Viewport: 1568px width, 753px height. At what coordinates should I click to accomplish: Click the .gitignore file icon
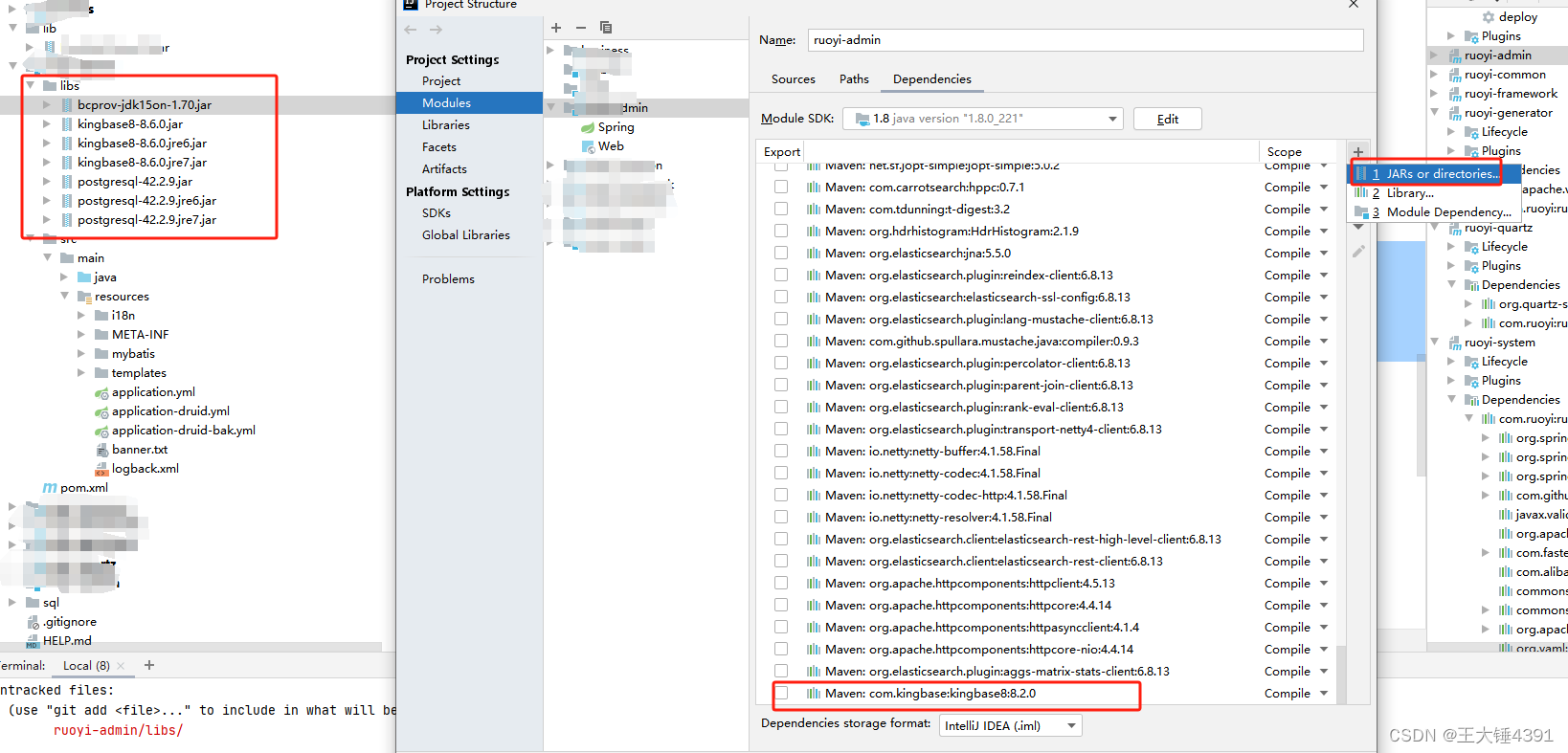click(x=33, y=622)
